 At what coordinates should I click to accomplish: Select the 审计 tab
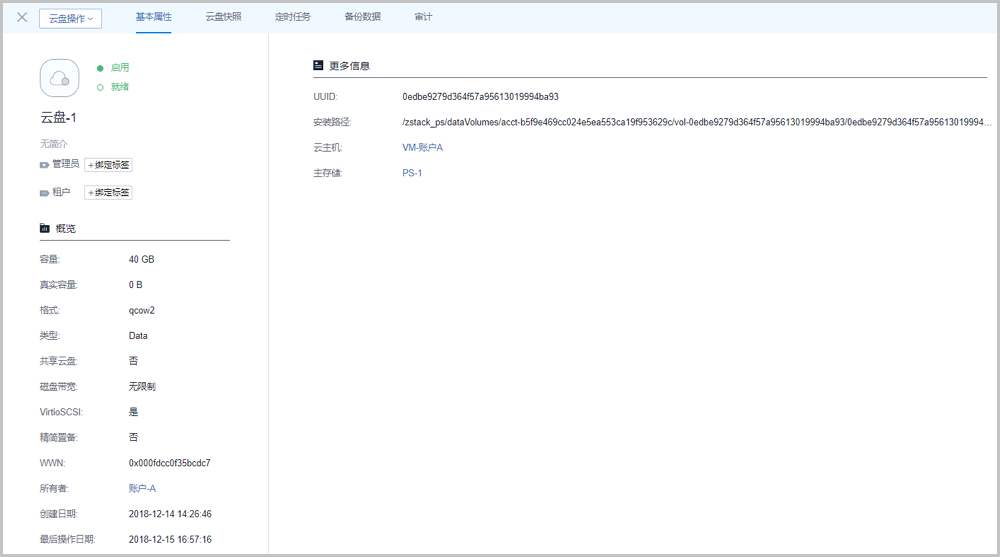tap(423, 17)
